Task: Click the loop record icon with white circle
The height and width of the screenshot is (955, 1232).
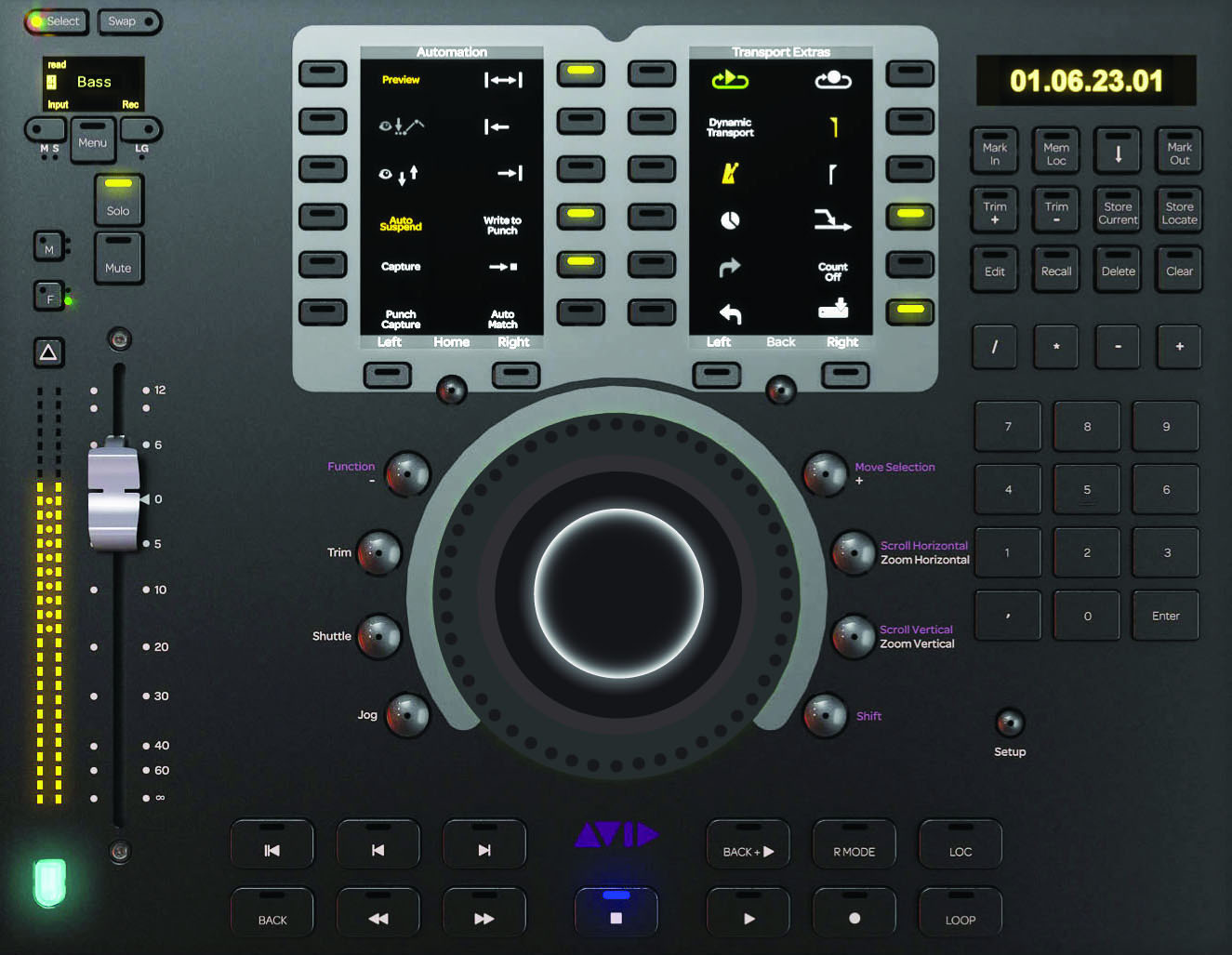Action: point(833,80)
